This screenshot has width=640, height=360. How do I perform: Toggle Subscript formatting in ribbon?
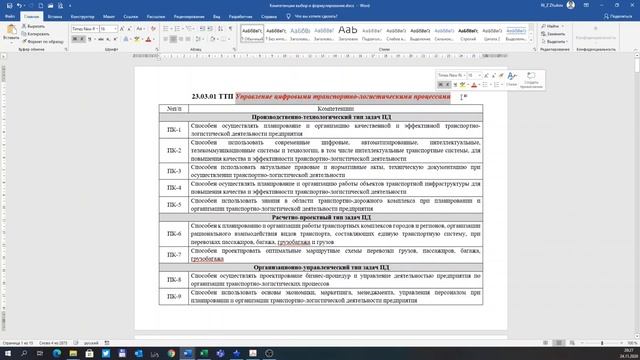point(108,39)
